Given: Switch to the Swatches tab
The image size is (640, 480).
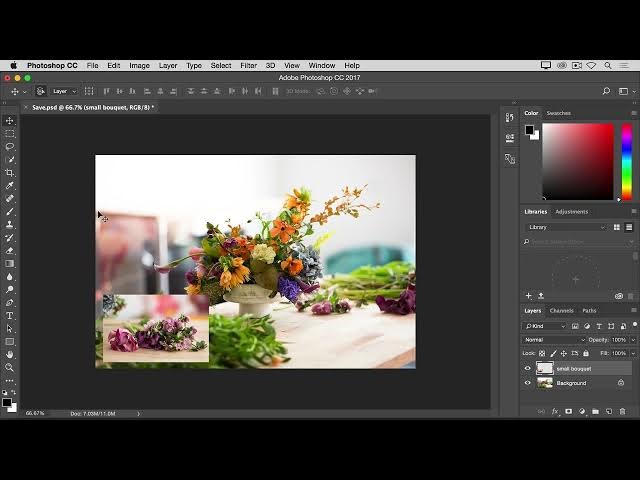Looking at the screenshot, I should (558, 113).
